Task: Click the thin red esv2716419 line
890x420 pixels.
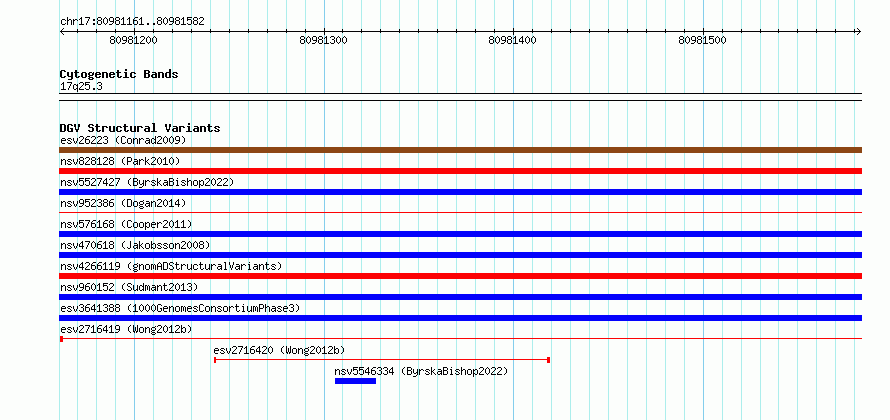Action: tap(460, 339)
